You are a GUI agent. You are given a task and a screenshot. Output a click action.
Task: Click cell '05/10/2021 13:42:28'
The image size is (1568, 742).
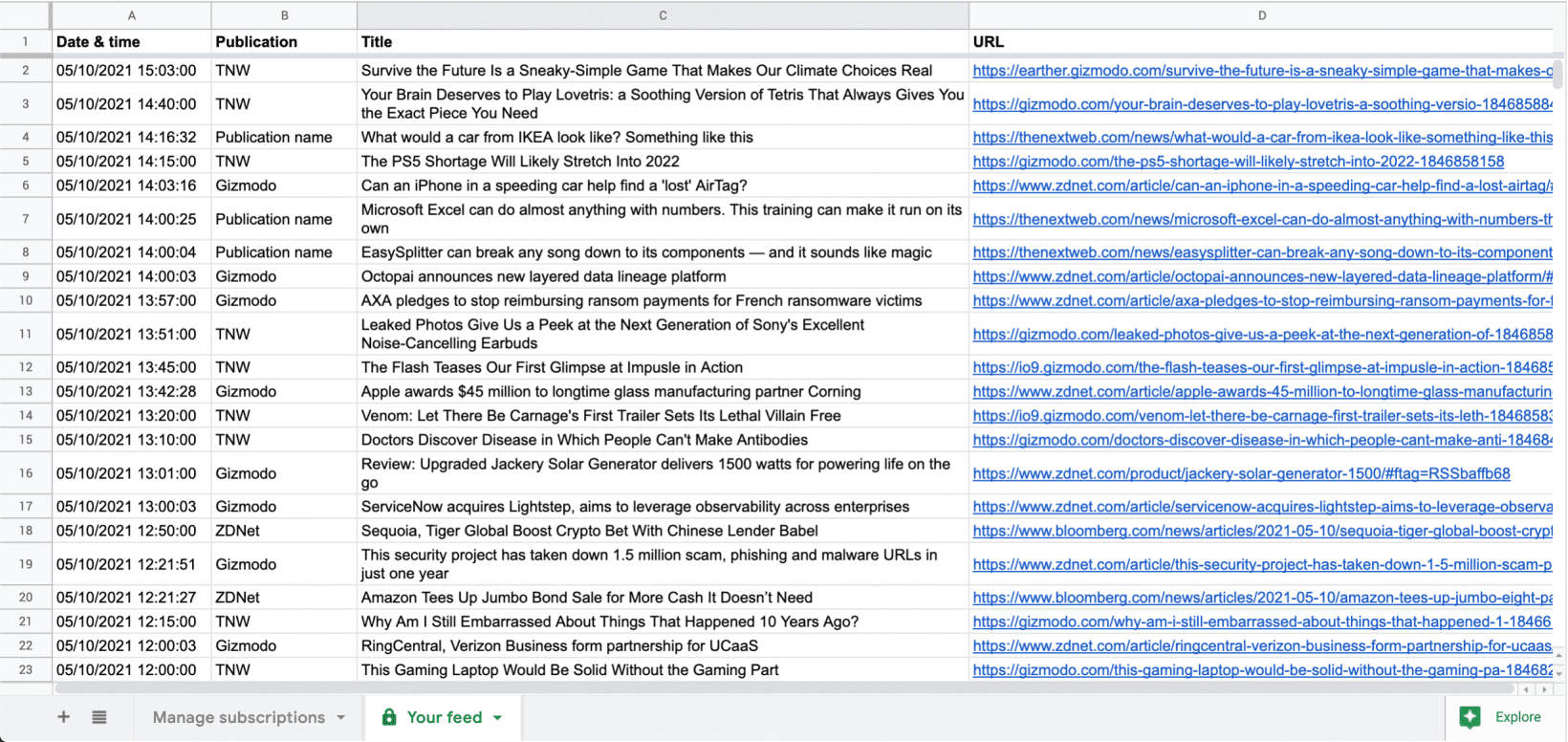(x=132, y=391)
